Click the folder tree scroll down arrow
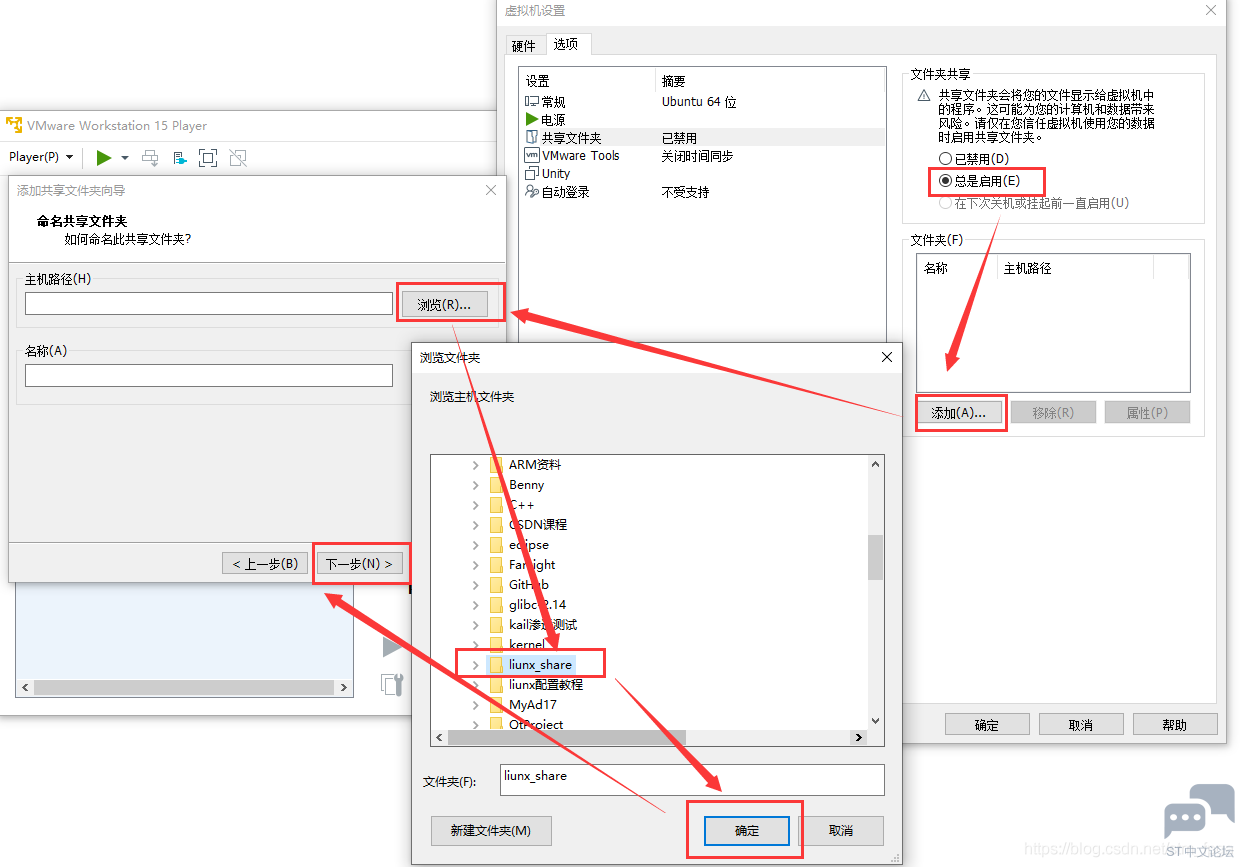The image size is (1243, 867). [x=875, y=720]
